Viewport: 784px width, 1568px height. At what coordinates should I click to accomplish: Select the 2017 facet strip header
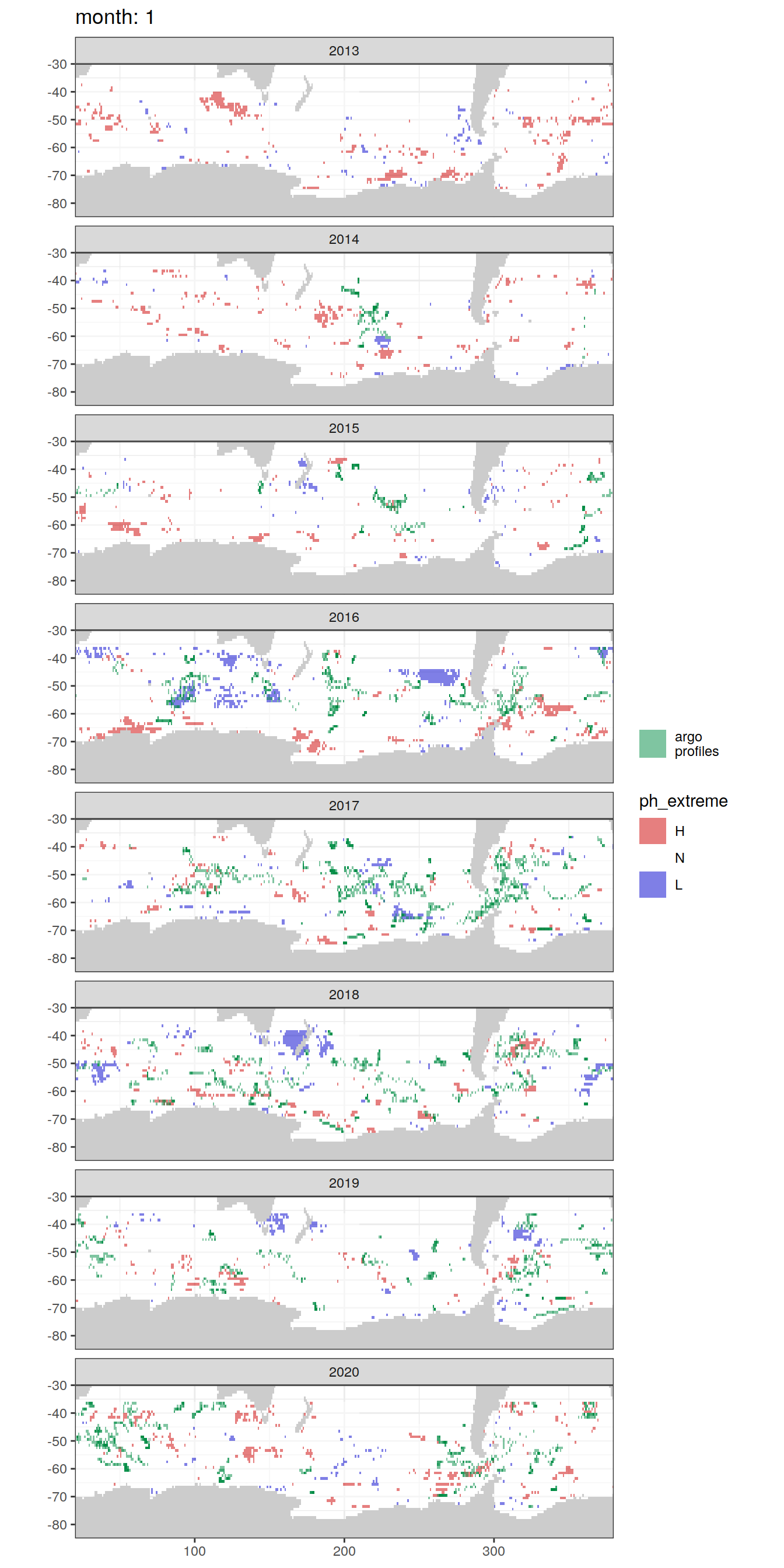344,806
